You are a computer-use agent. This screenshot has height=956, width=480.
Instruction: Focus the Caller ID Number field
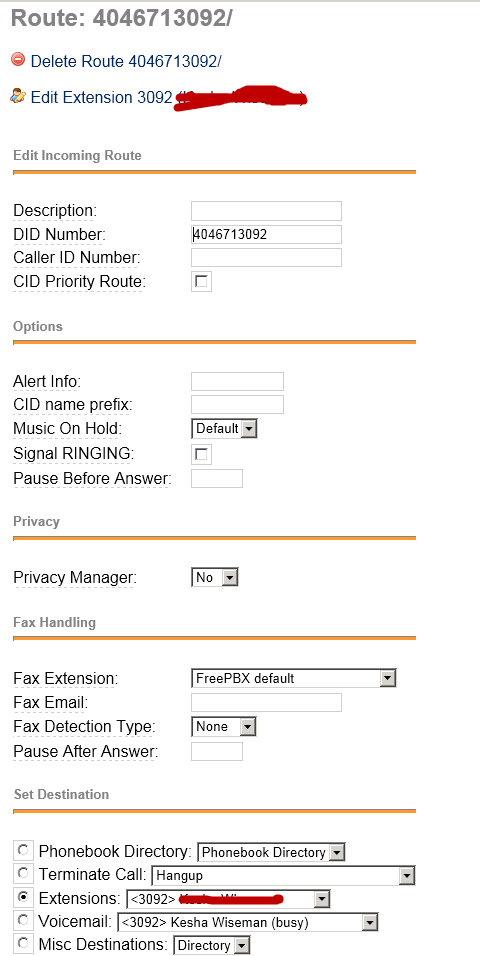click(267, 257)
